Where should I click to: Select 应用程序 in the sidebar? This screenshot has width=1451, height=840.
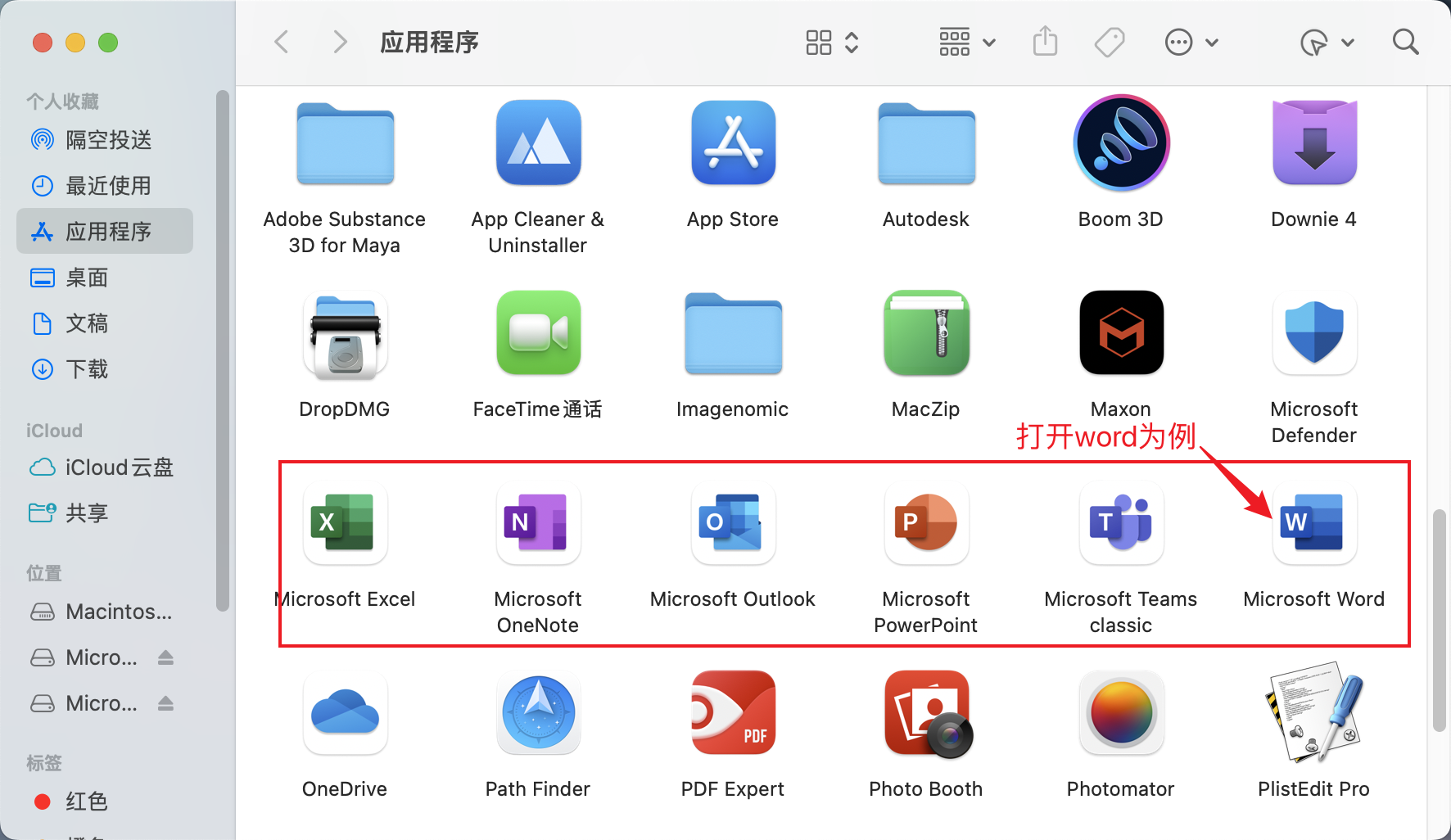[x=105, y=232]
